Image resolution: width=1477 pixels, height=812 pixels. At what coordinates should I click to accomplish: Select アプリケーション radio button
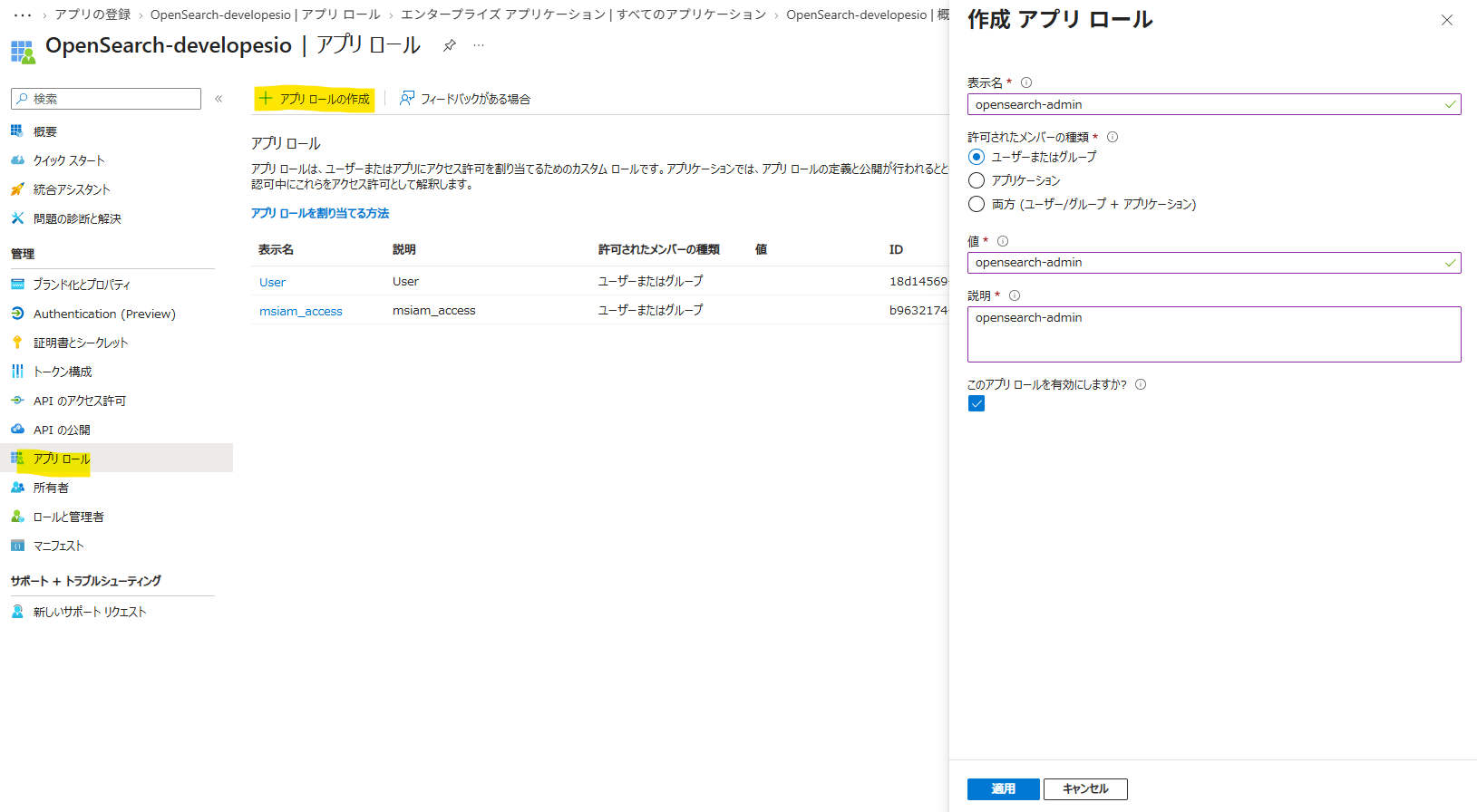tap(977, 180)
